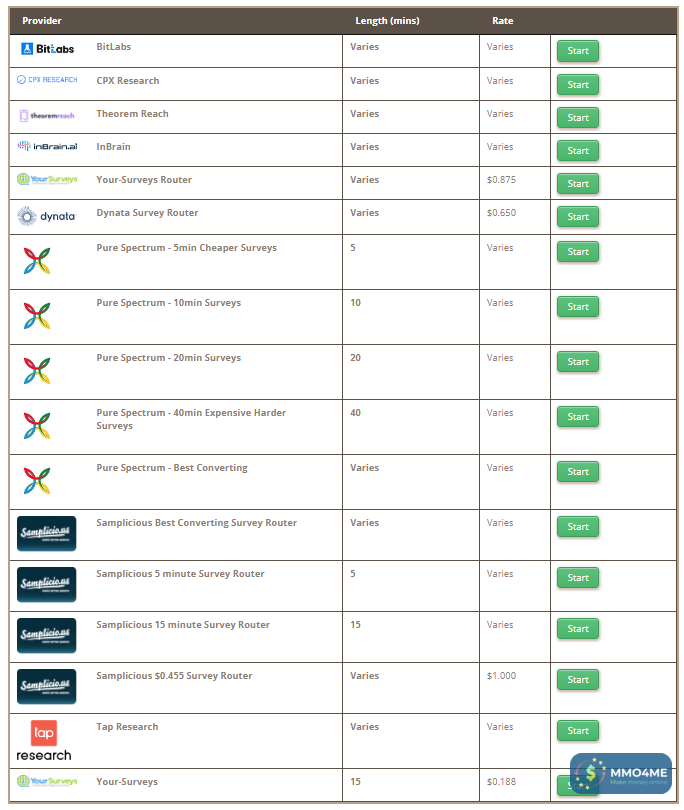Start Pure Spectrum Best Converting
684x810 pixels.
(578, 472)
